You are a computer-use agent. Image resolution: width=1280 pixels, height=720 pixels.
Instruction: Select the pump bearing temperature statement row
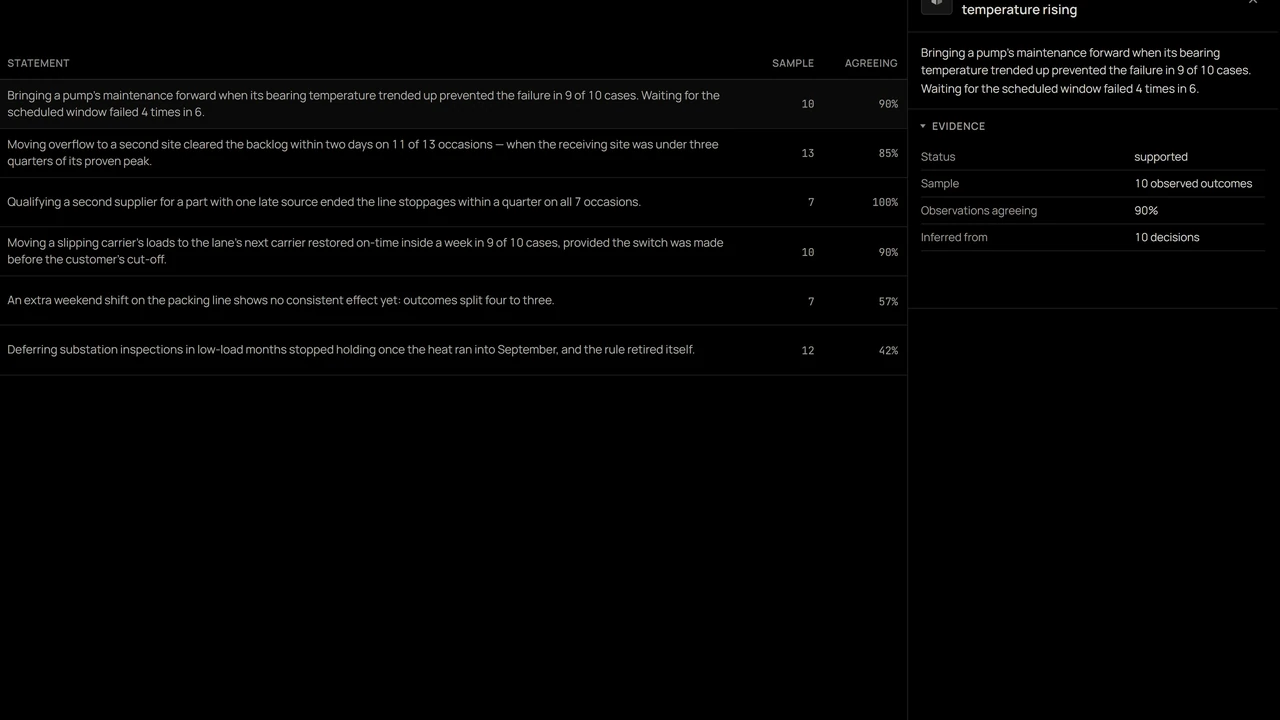[x=453, y=104]
